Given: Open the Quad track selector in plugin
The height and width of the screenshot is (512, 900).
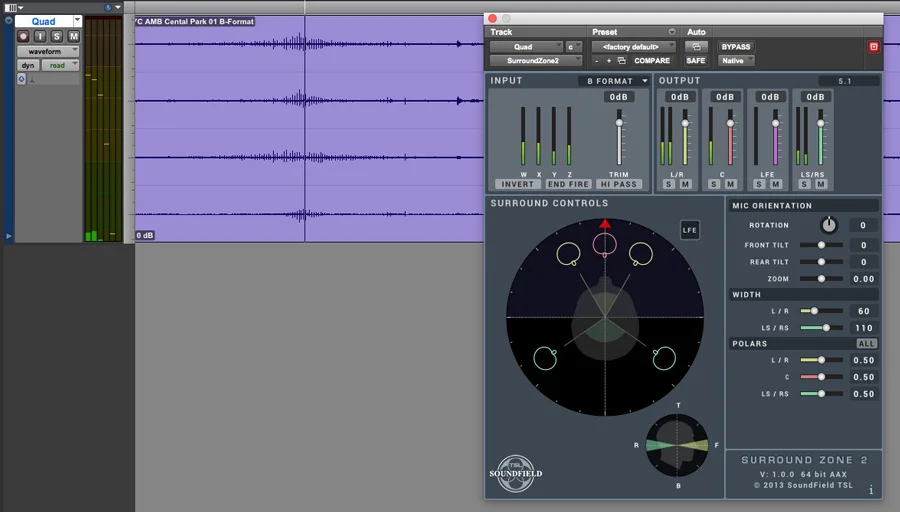Looking at the screenshot, I should tap(526, 46).
